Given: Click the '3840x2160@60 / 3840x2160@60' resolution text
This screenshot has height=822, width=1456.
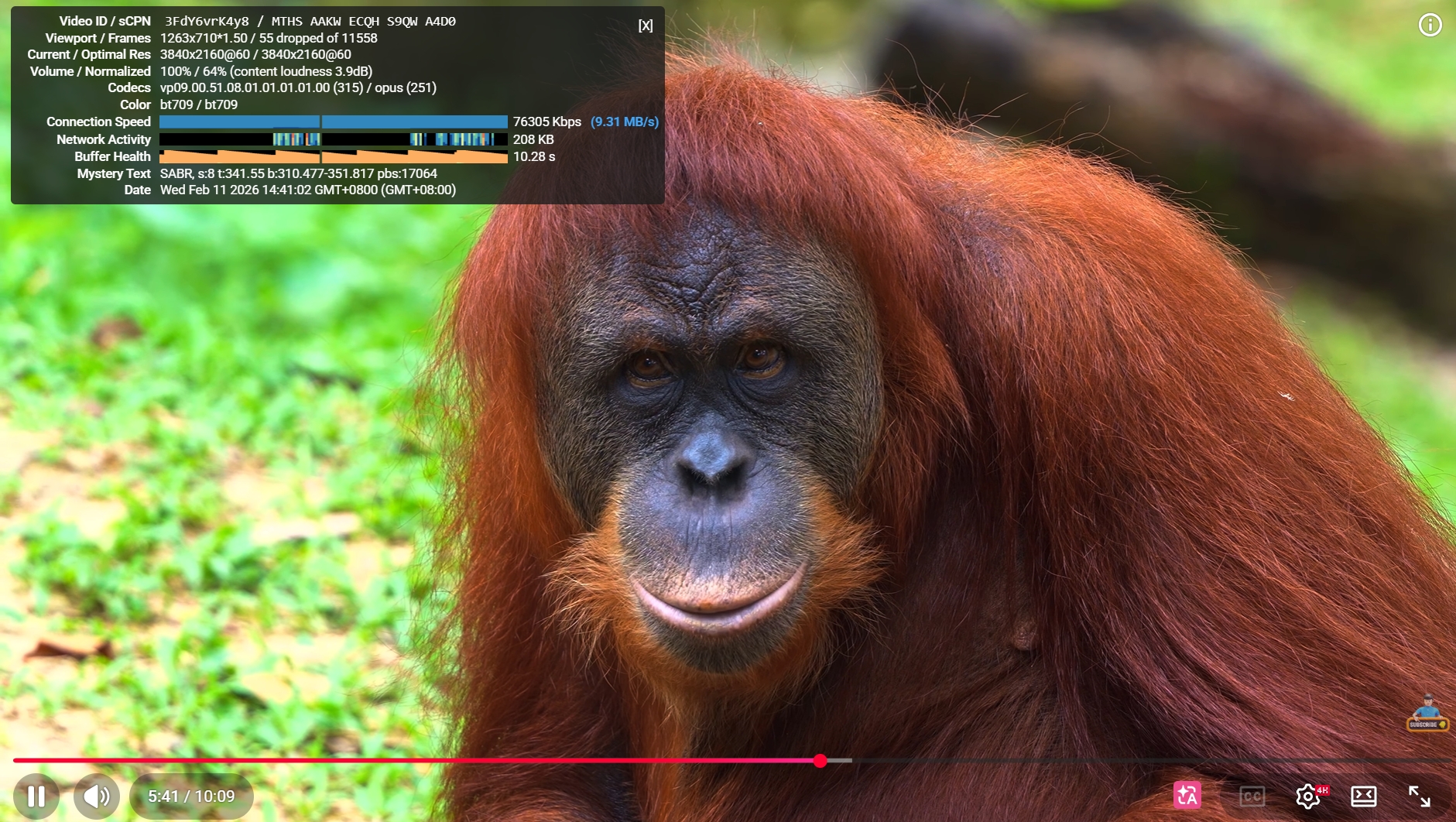Looking at the screenshot, I should tap(255, 54).
